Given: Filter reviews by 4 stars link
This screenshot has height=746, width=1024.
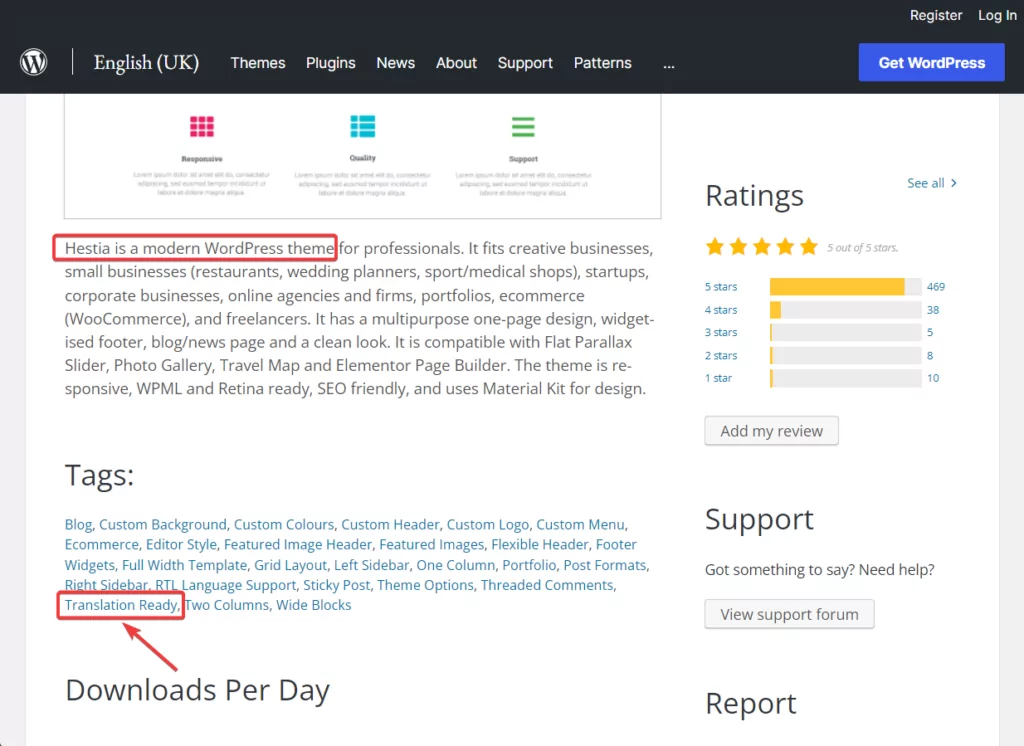Looking at the screenshot, I should [721, 310].
